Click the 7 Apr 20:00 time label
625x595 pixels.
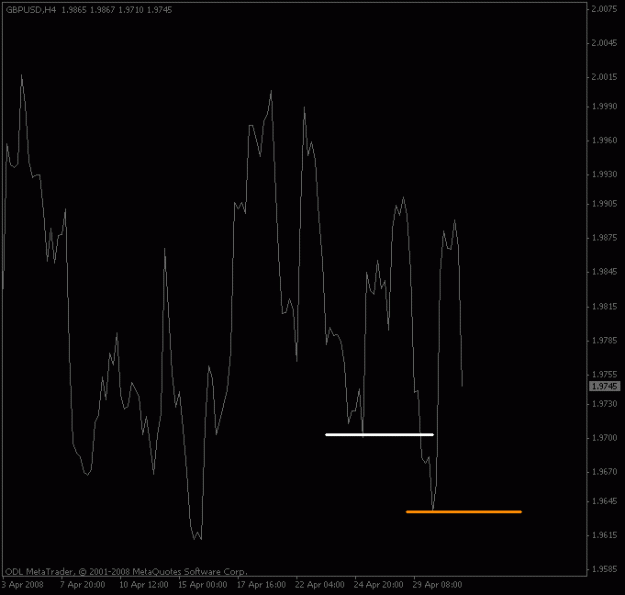tap(83, 585)
